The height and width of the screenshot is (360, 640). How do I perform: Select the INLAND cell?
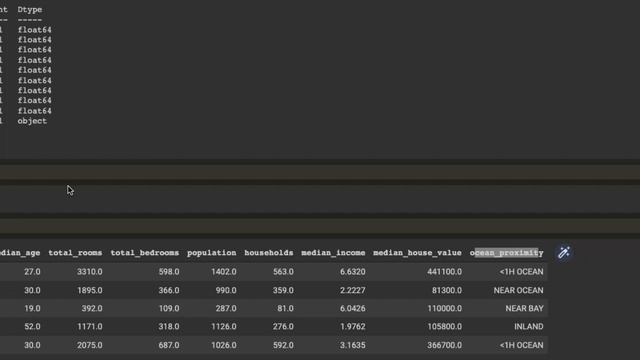point(529,327)
